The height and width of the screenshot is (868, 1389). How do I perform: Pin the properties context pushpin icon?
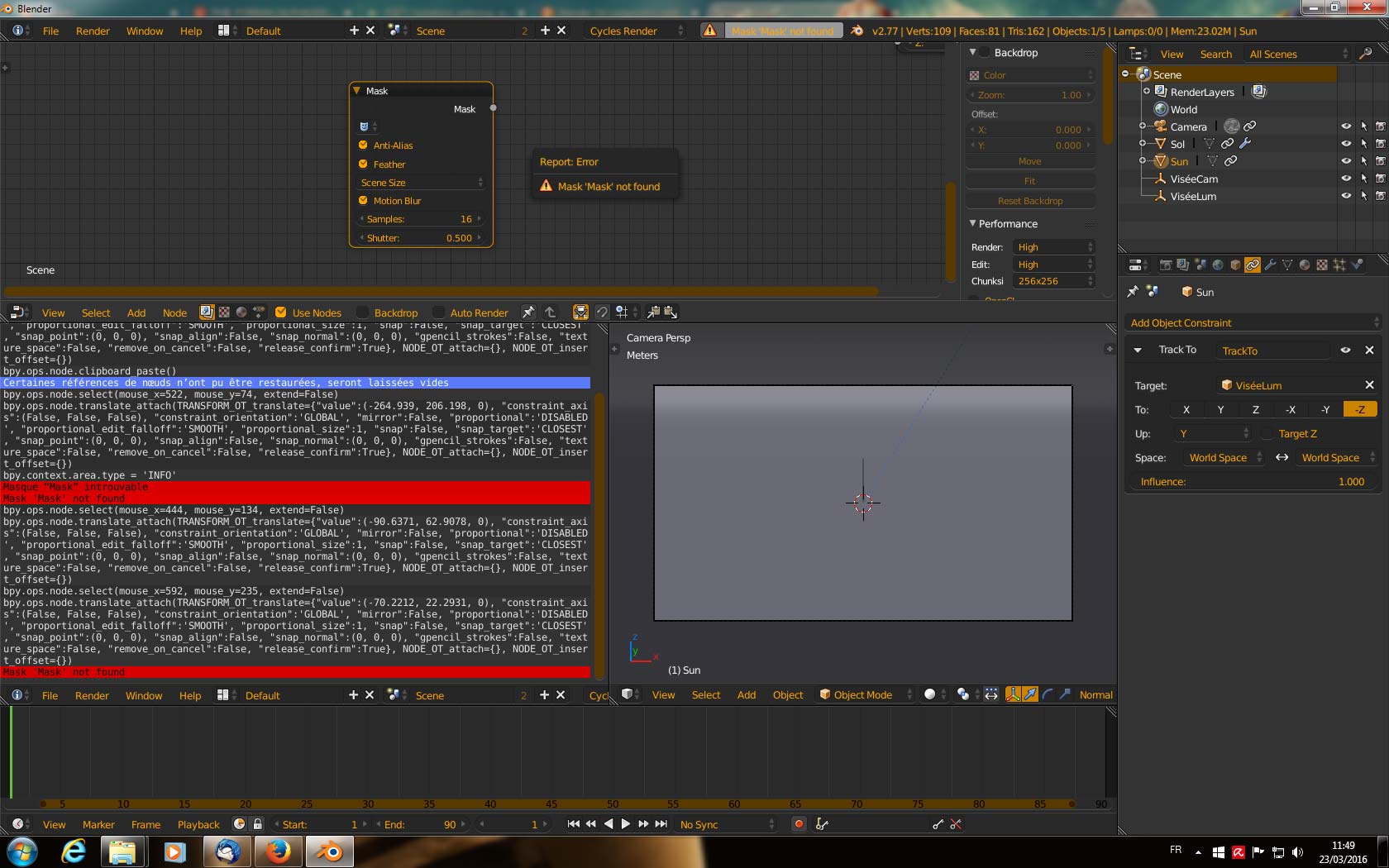coord(1133,292)
